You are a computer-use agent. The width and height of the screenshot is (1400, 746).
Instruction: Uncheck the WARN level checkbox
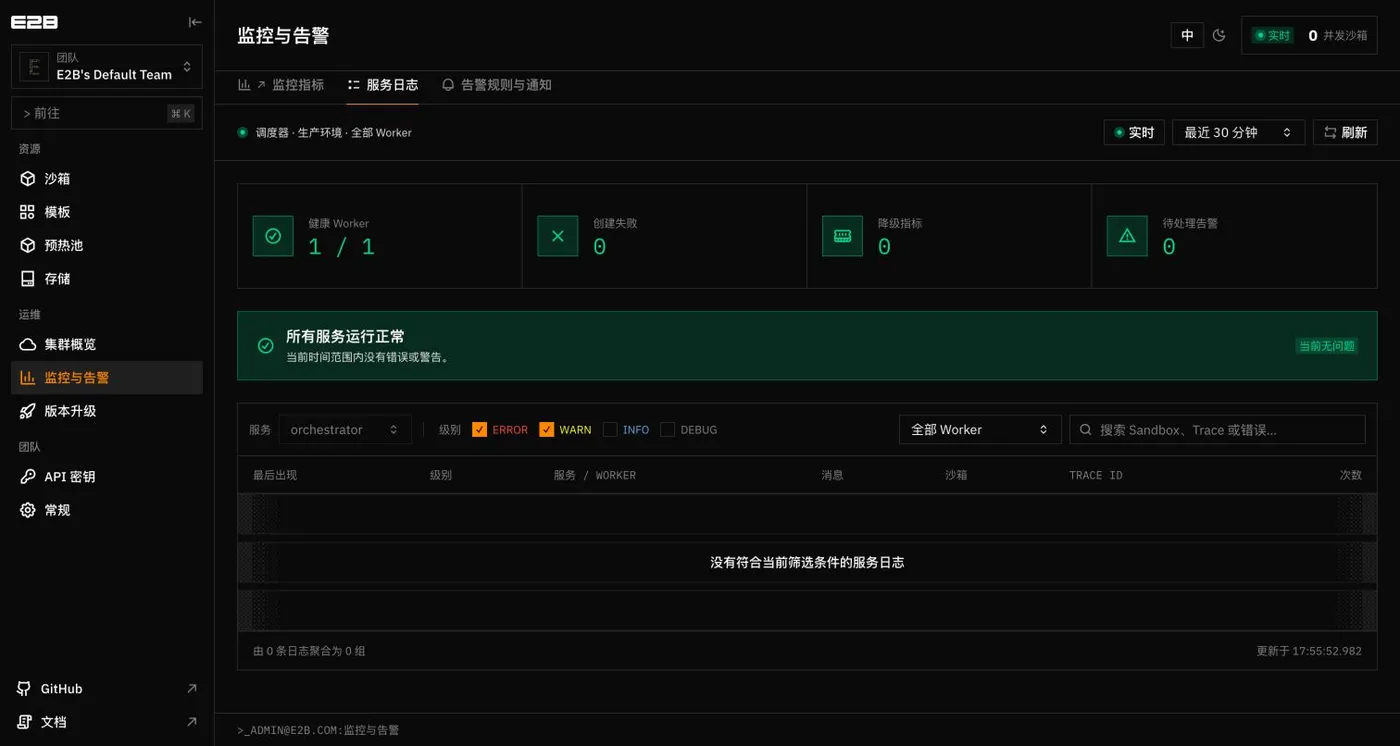click(x=546, y=430)
